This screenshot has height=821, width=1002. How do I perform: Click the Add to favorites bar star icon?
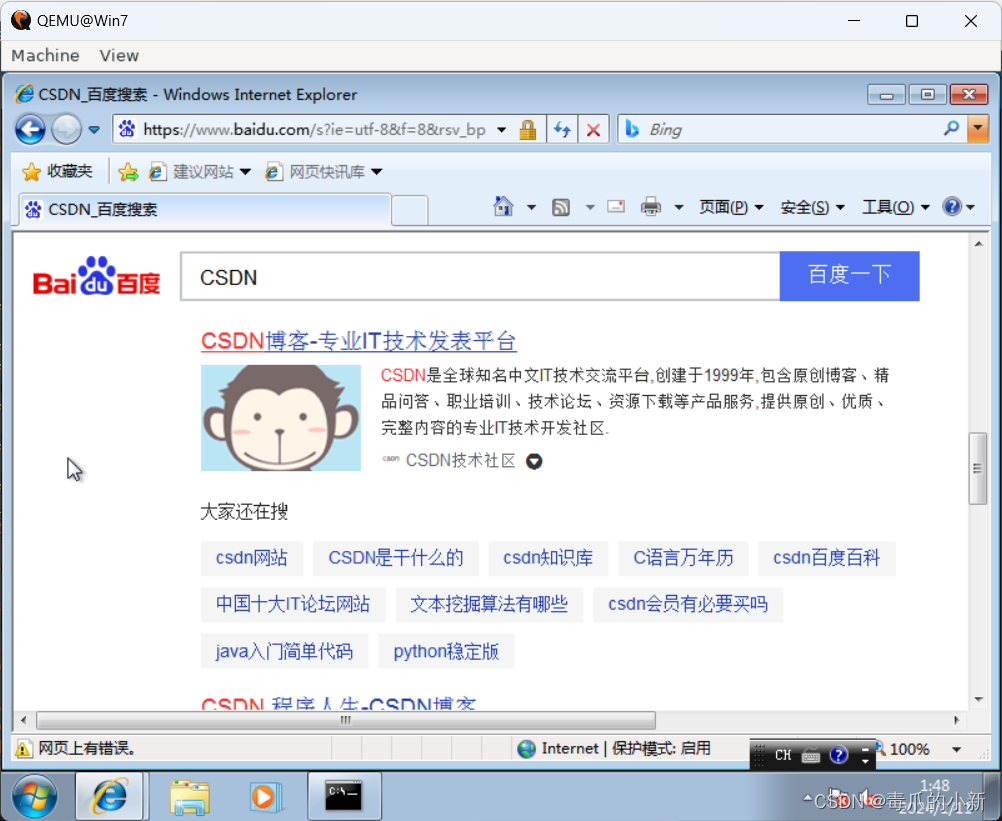point(128,171)
